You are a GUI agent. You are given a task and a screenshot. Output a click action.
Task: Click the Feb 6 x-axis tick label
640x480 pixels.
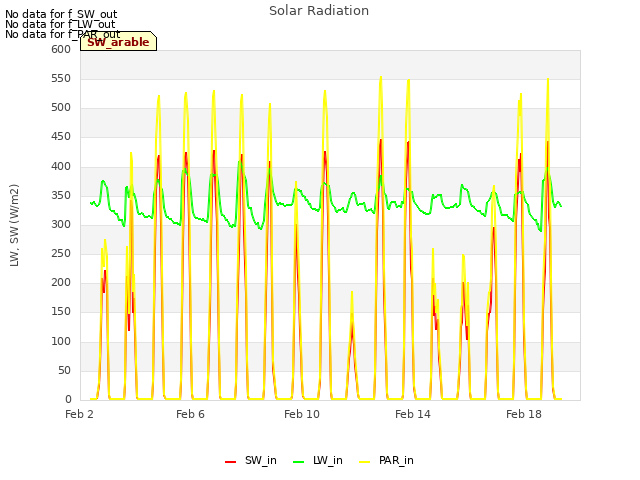(190, 414)
